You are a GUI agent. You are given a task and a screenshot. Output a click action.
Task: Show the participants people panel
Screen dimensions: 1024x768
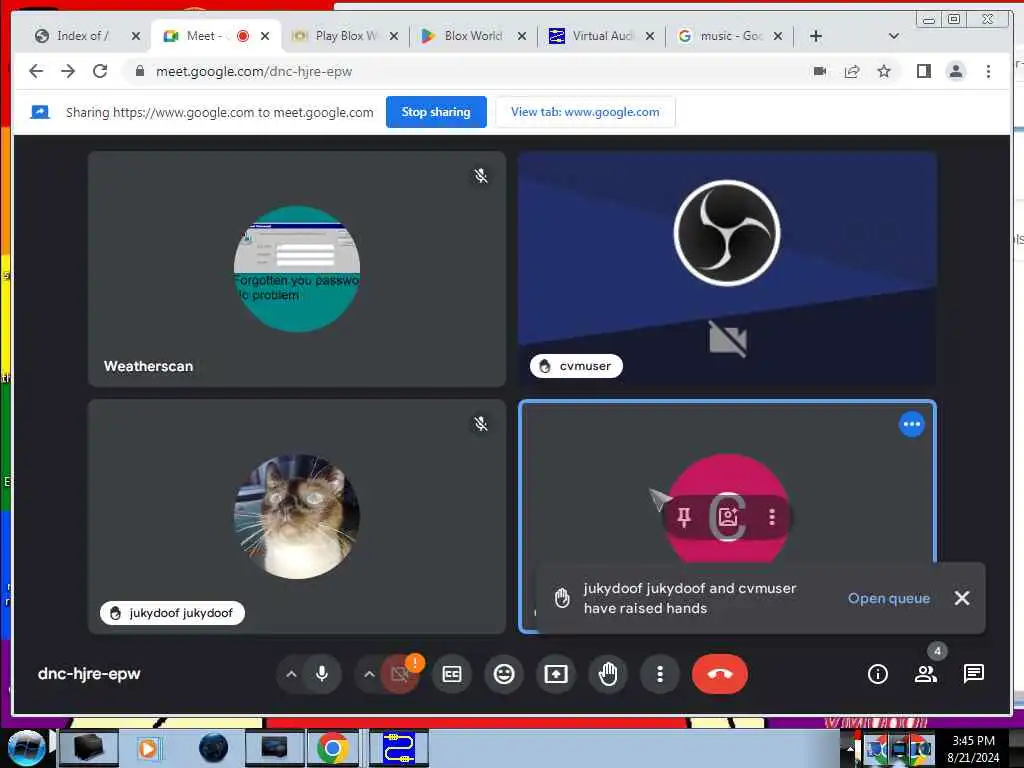[925, 674]
